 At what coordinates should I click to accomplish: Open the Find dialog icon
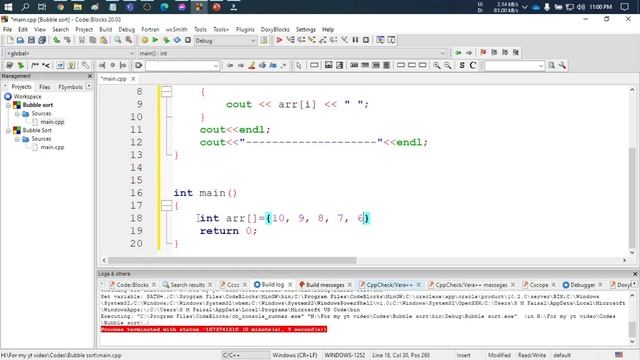coord(118,40)
